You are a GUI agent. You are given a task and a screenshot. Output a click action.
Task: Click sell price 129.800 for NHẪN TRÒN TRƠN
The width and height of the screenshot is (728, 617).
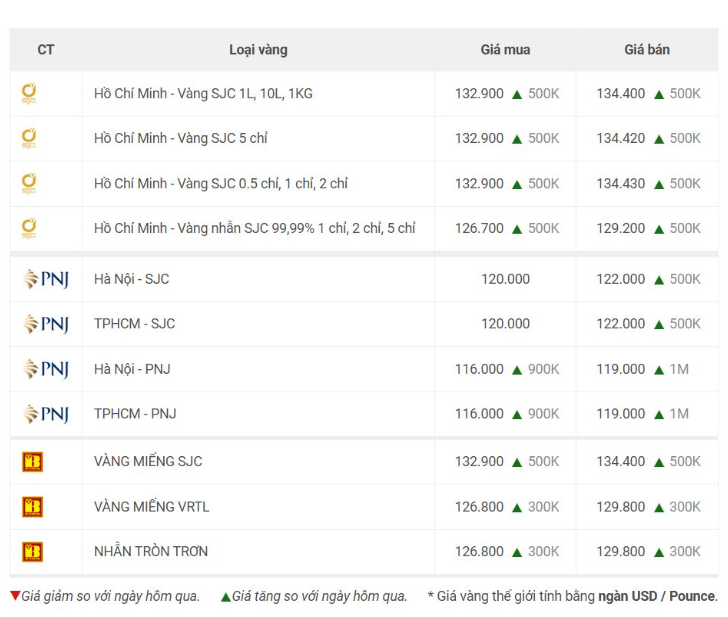pyautogui.click(x=621, y=552)
